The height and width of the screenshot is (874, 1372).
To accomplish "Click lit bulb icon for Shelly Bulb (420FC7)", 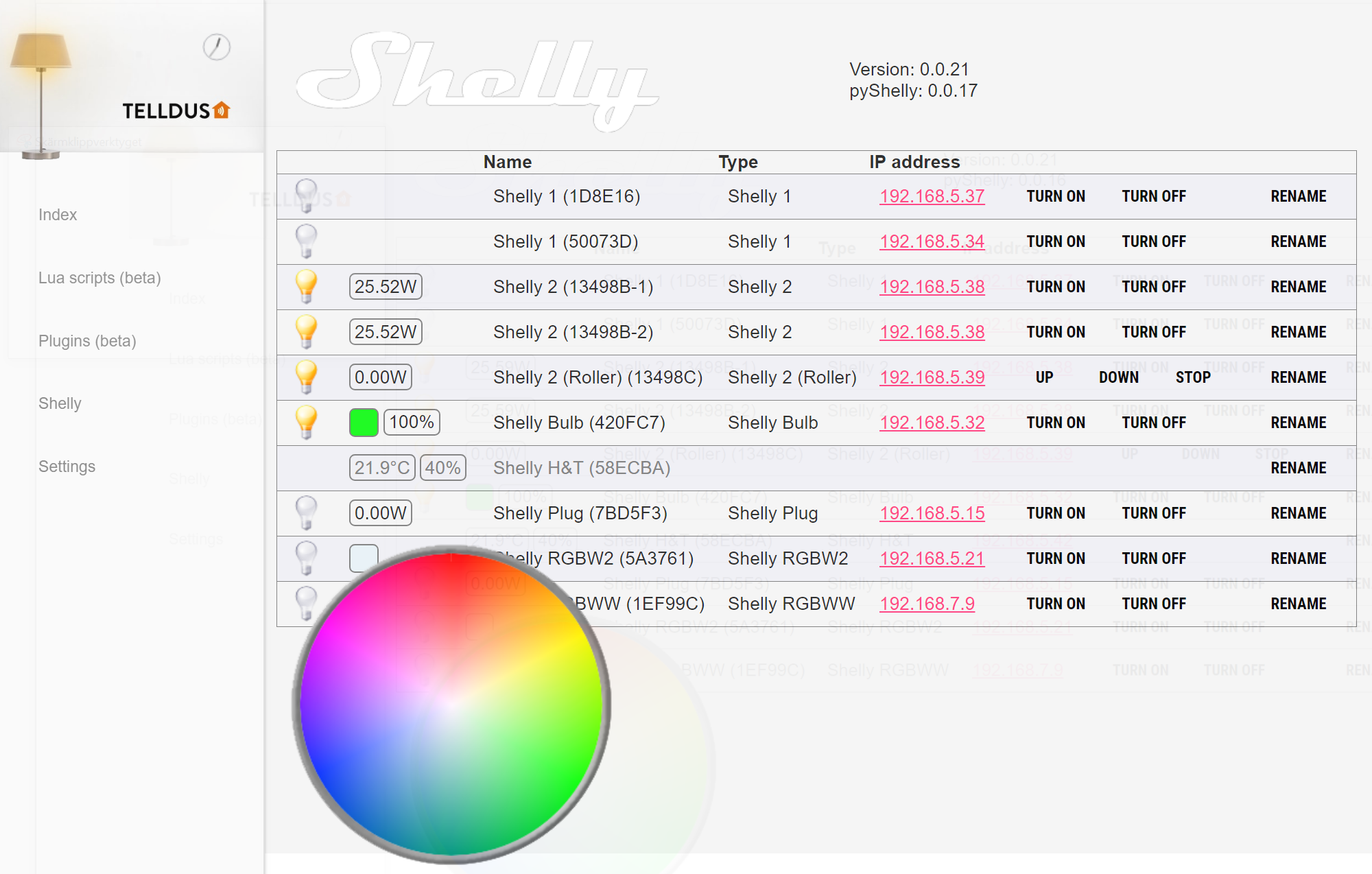I will 306,422.
